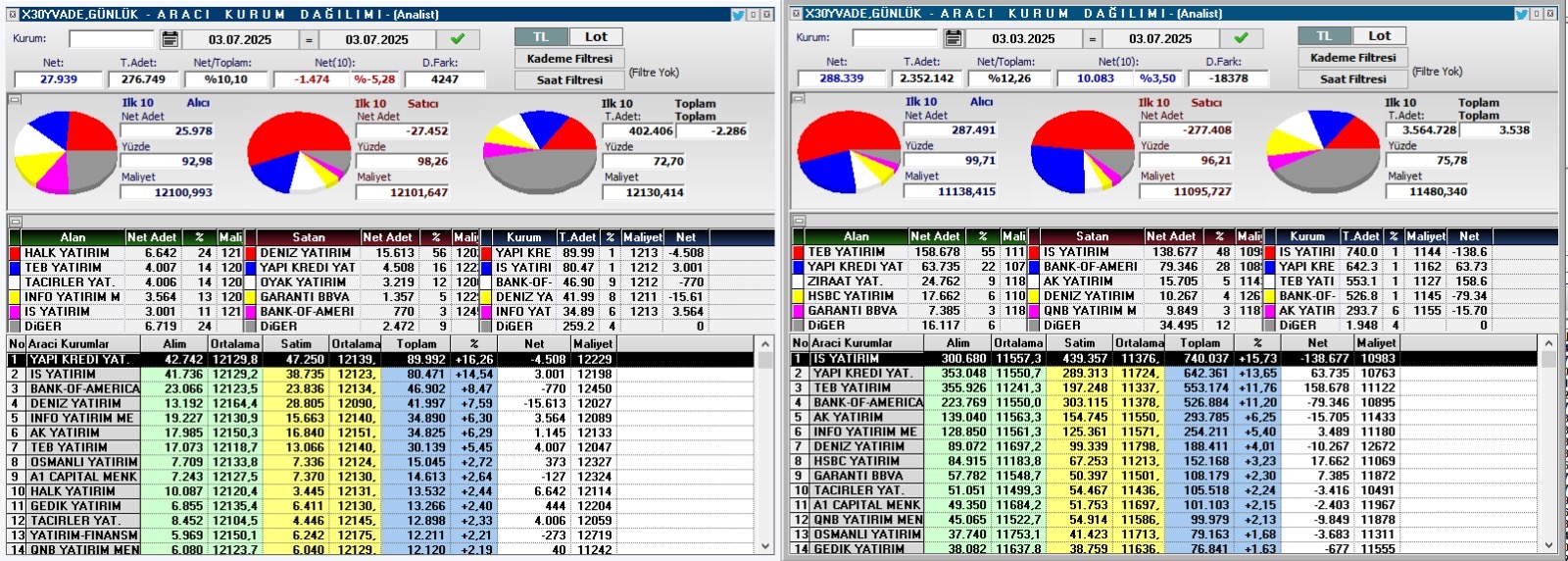This screenshot has width=1568, height=561.
Task: Click the yellow swatch beside HSBC YATIRIM in Alan list
Action: (799, 296)
